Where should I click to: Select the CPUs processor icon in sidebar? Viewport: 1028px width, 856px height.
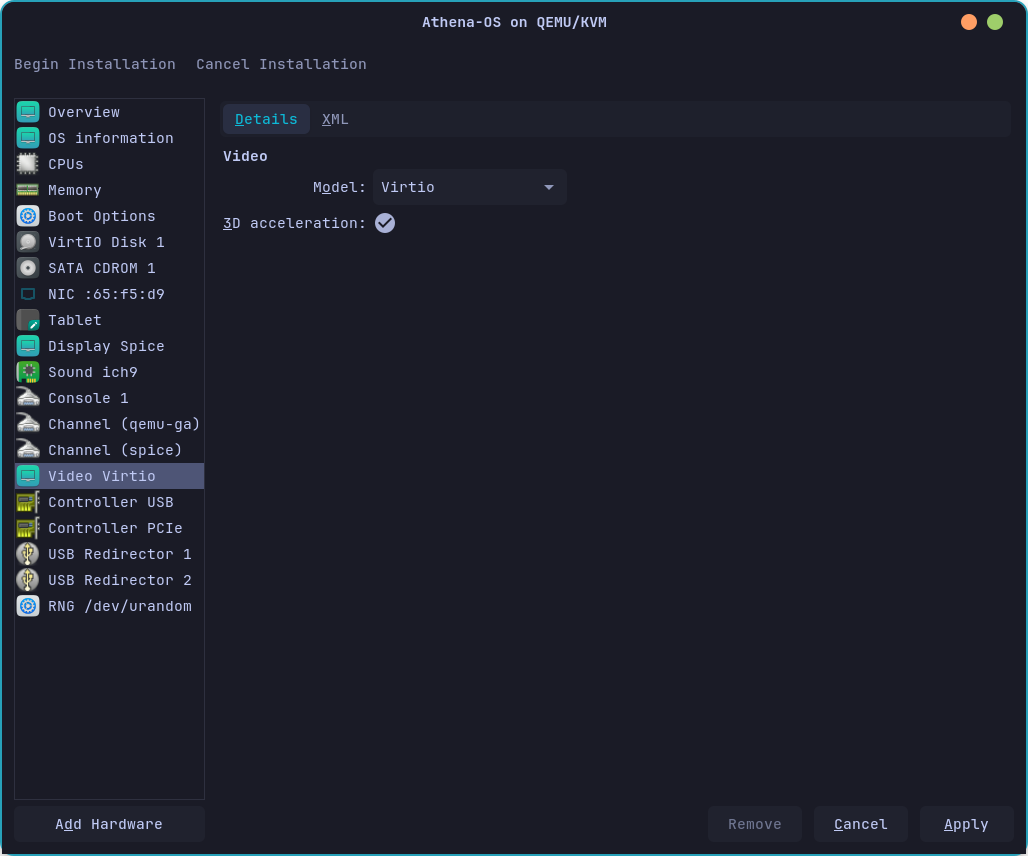pyautogui.click(x=28, y=164)
